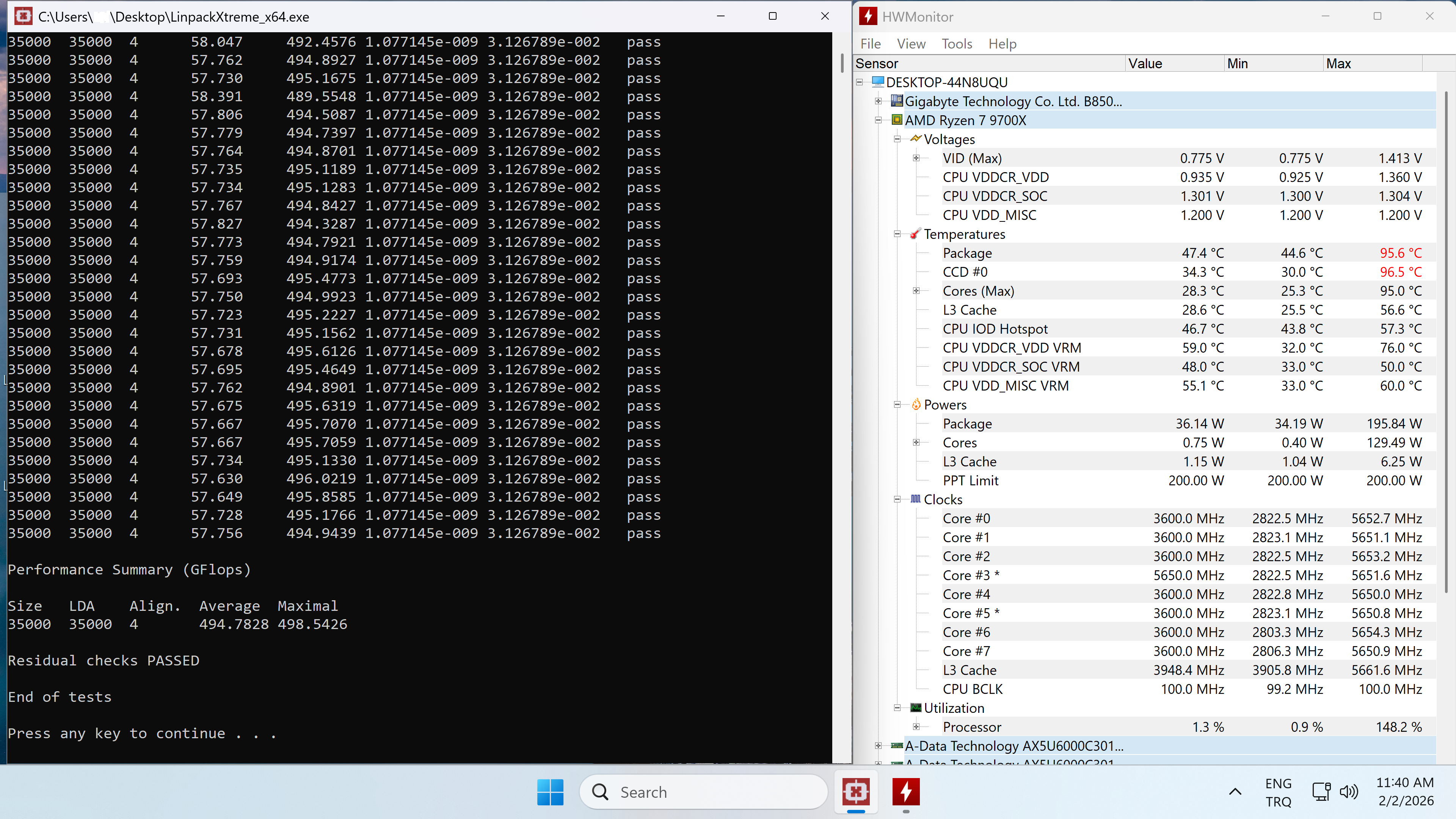Open the network status tray icon
This screenshot has width=1456, height=819.
[1321, 792]
